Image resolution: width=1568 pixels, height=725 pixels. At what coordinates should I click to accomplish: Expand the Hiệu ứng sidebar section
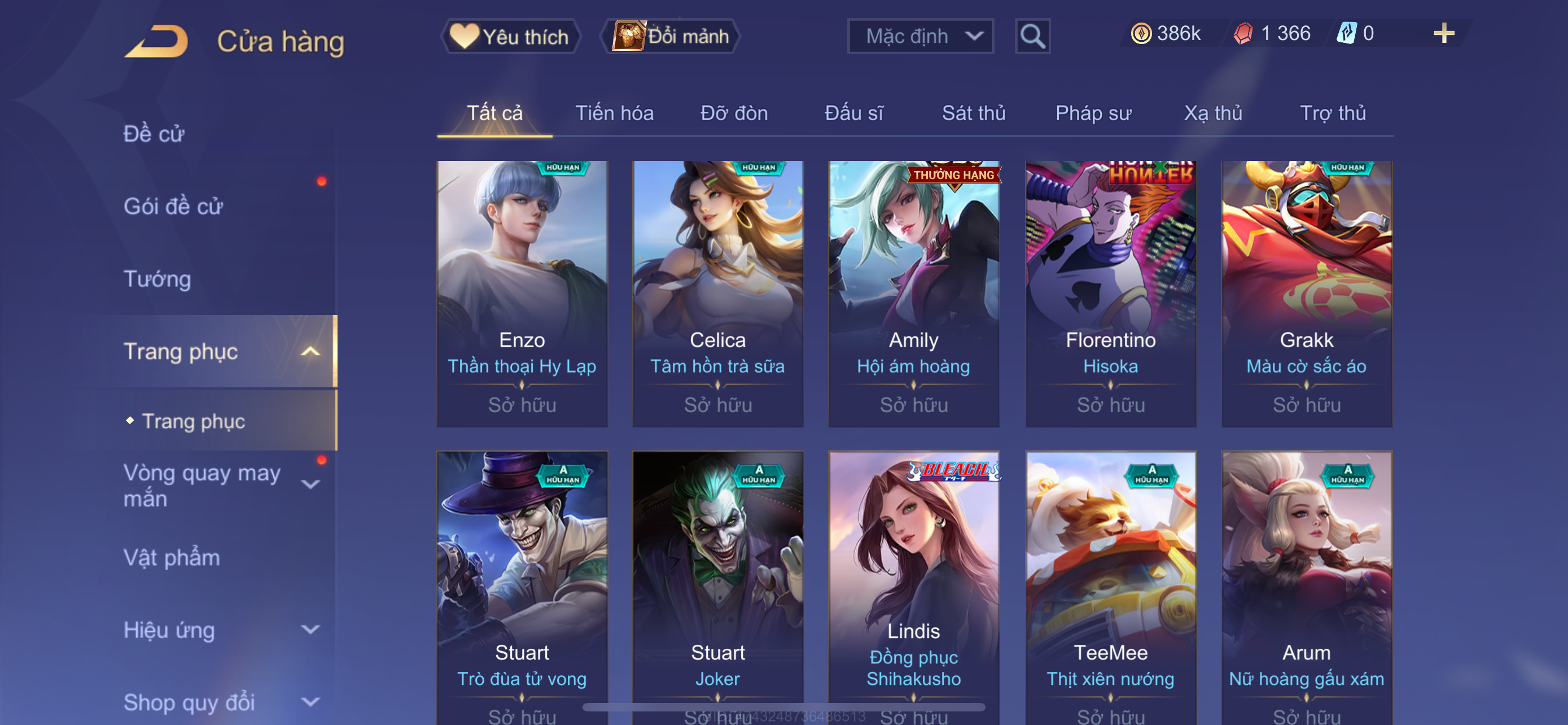pyautogui.click(x=310, y=630)
